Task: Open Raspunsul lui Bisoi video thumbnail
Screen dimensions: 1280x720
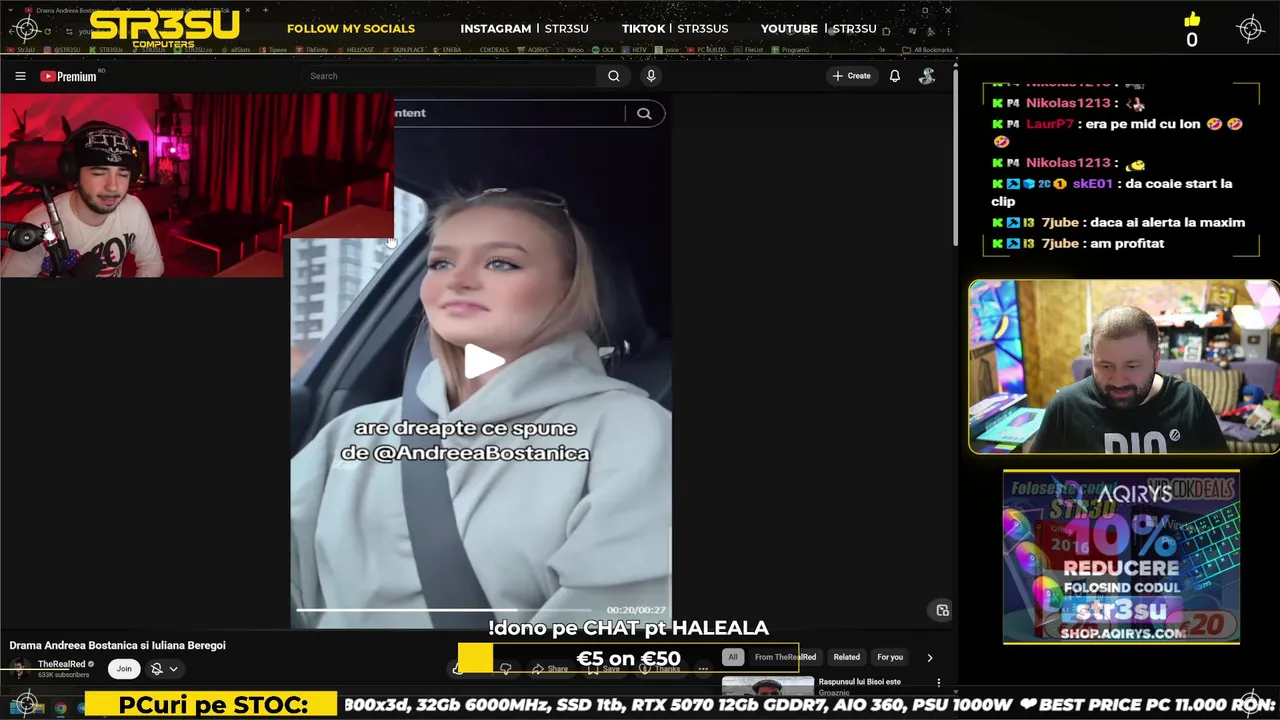Action: pyautogui.click(x=768, y=686)
